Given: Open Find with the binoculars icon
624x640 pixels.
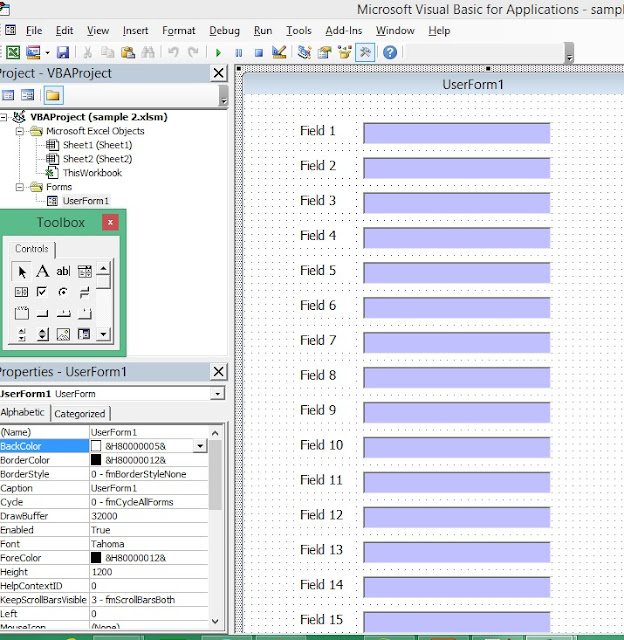Looking at the screenshot, I should coord(148,52).
